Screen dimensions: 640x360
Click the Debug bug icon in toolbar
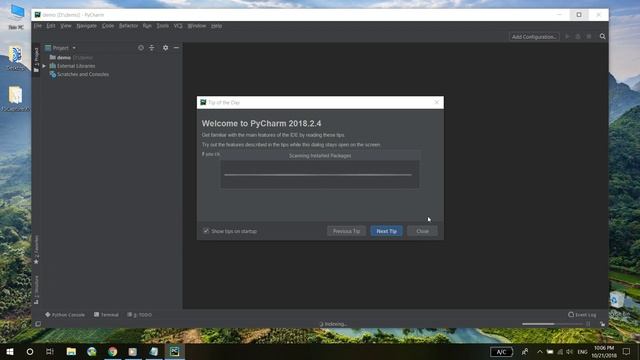click(578, 36)
